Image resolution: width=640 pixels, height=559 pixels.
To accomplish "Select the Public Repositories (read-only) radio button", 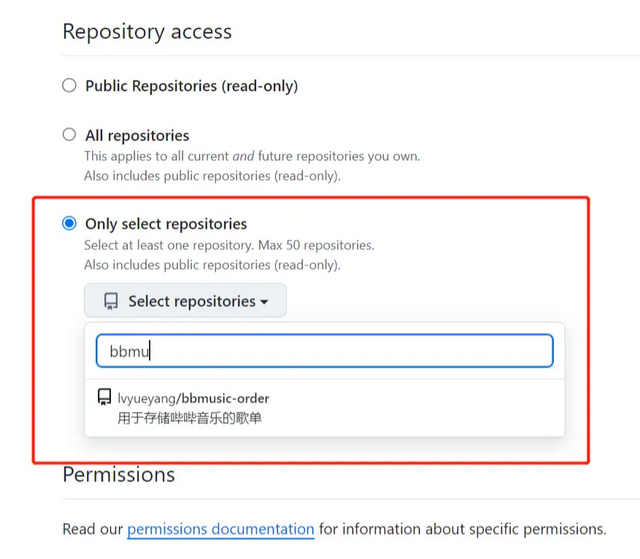I will click(x=69, y=86).
